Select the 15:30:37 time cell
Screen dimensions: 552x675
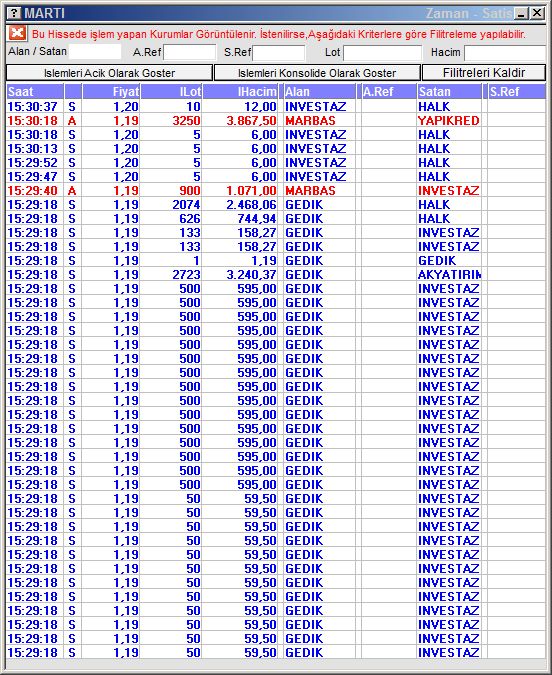tap(33, 106)
